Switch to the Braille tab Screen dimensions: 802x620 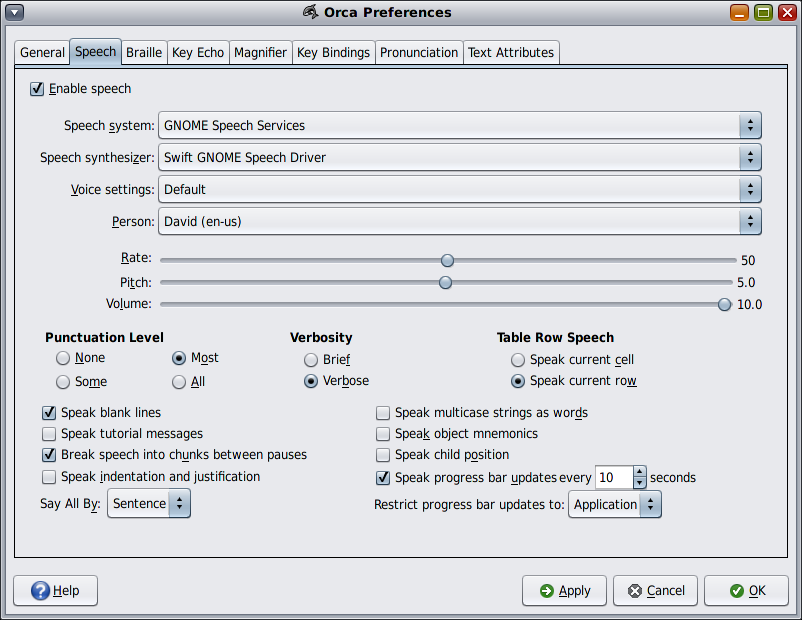point(144,52)
